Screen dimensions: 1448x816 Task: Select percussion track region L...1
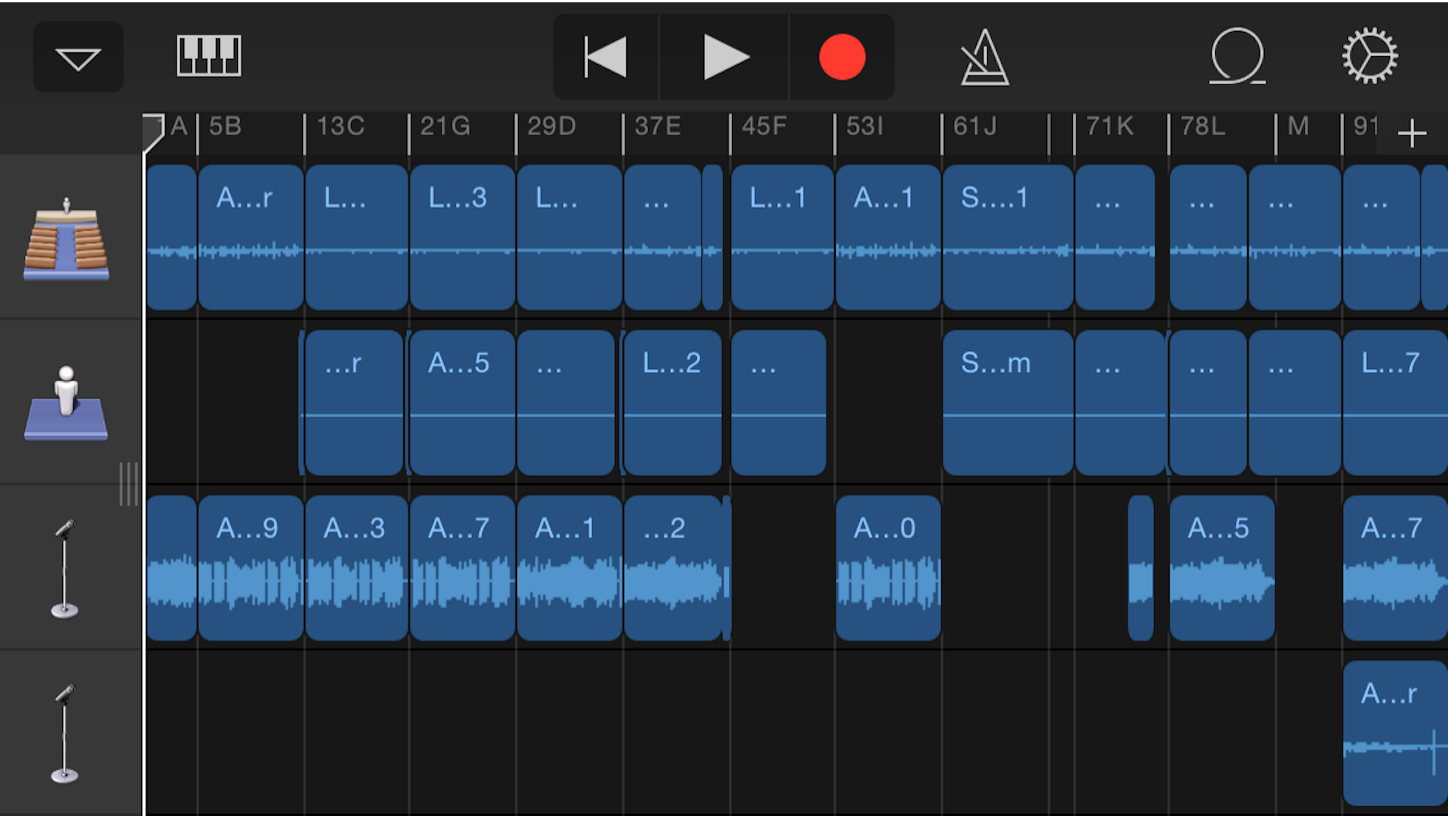782,238
